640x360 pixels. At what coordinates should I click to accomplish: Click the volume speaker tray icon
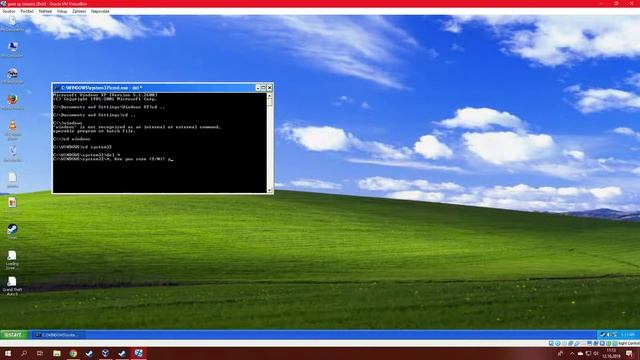pyautogui.click(x=596, y=353)
